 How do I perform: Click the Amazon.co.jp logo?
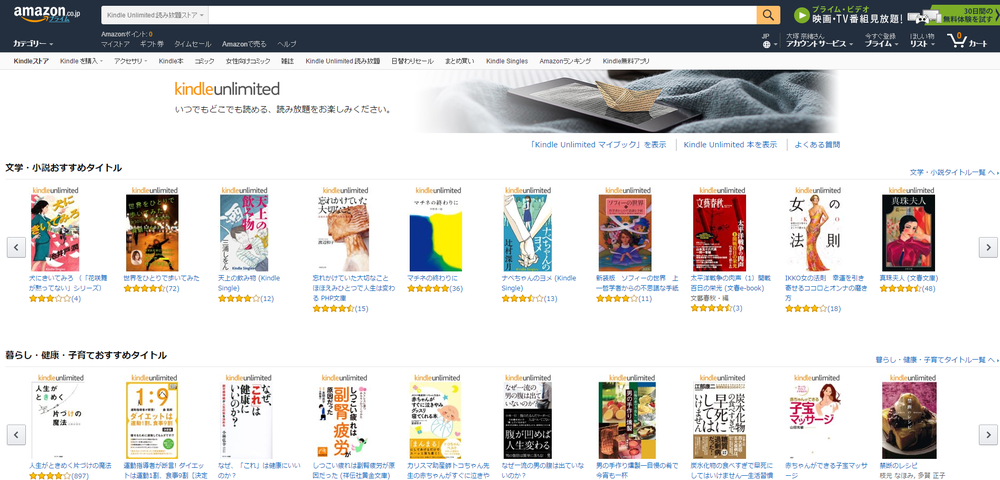47,14
